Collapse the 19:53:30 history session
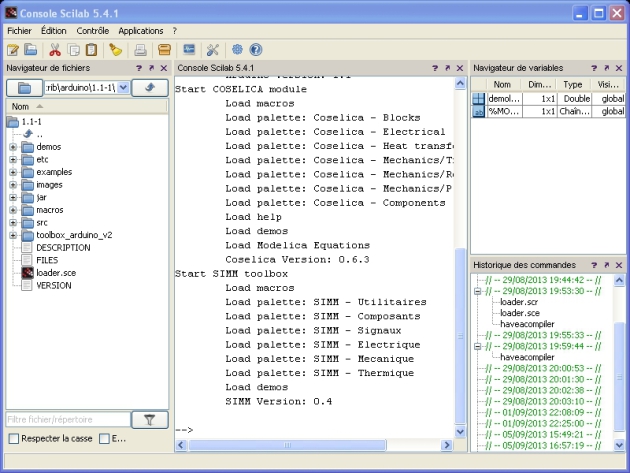 coord(477,291)
